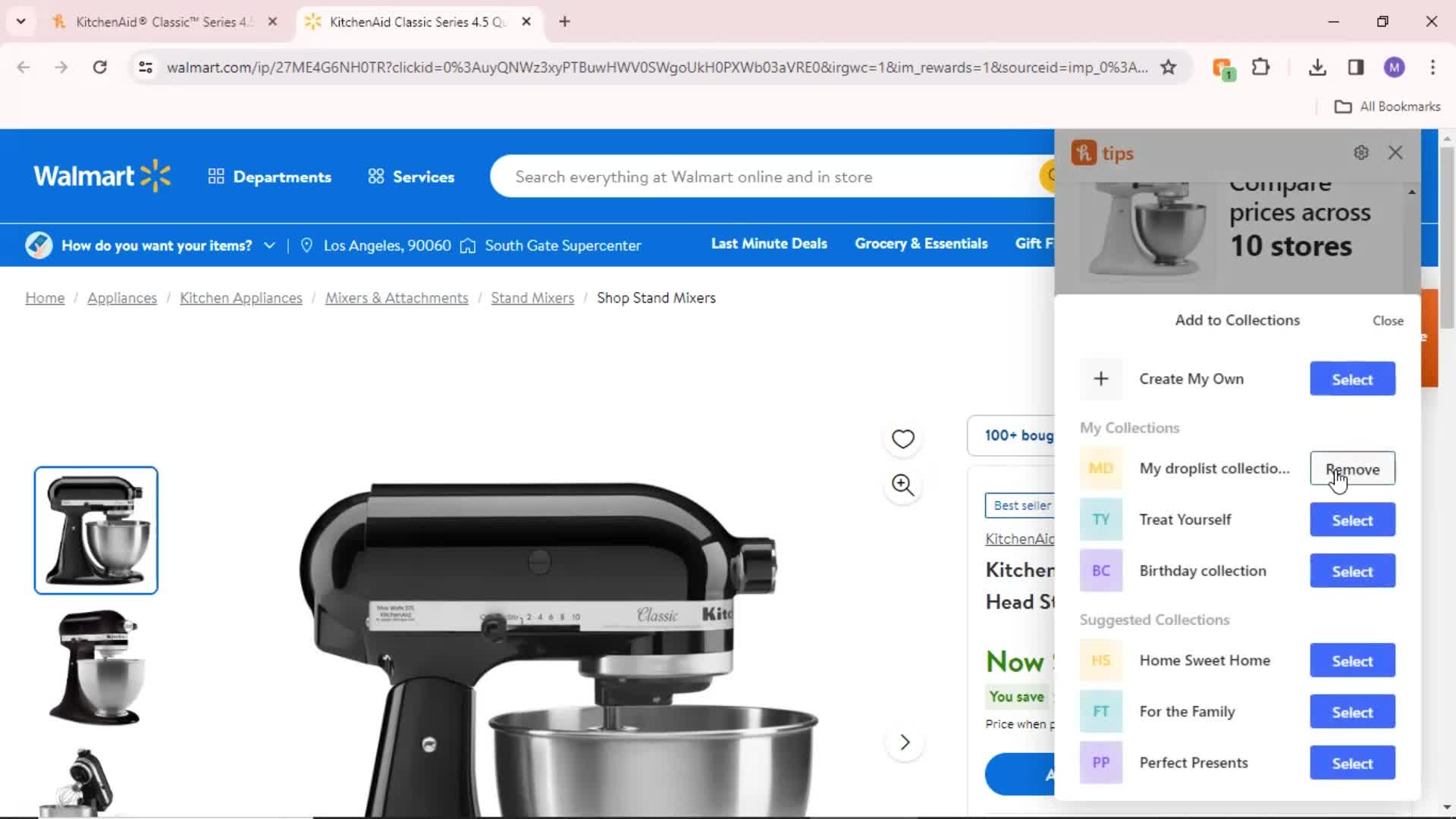
Task: Open the Appliances breadcrumb link
Action: point(122,298)
